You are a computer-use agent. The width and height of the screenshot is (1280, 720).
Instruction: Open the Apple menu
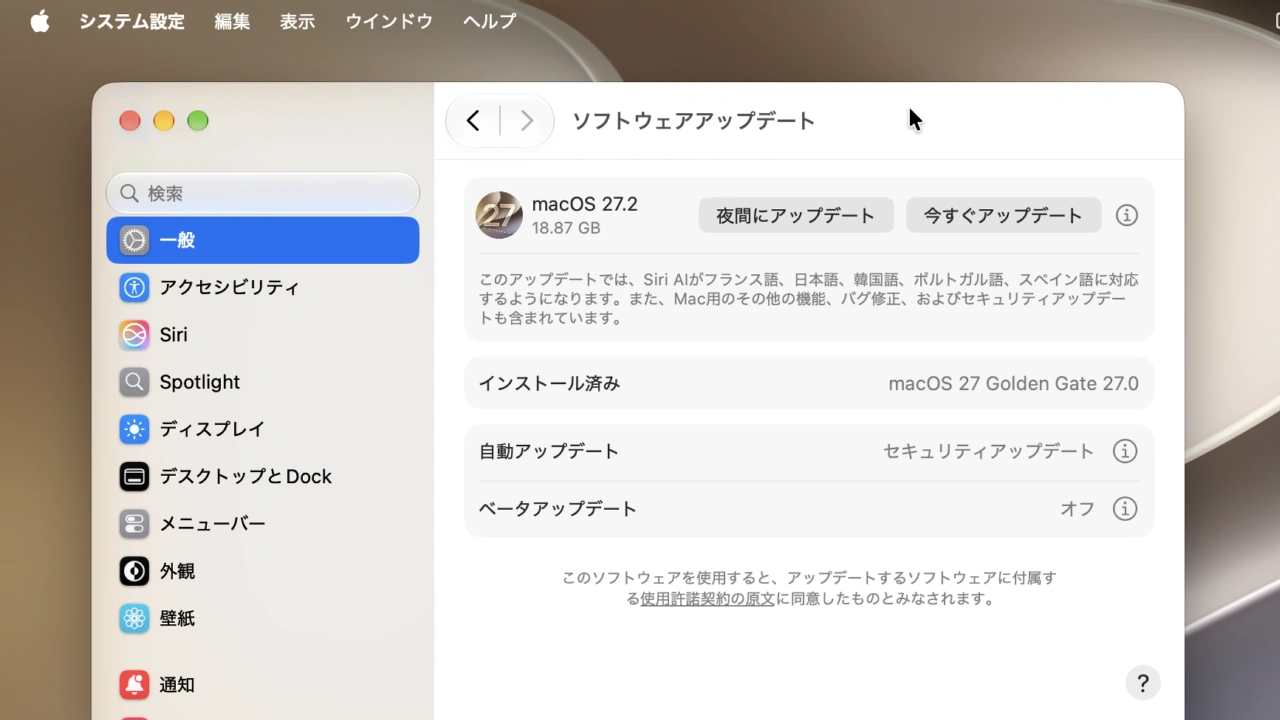coord(40,21)
